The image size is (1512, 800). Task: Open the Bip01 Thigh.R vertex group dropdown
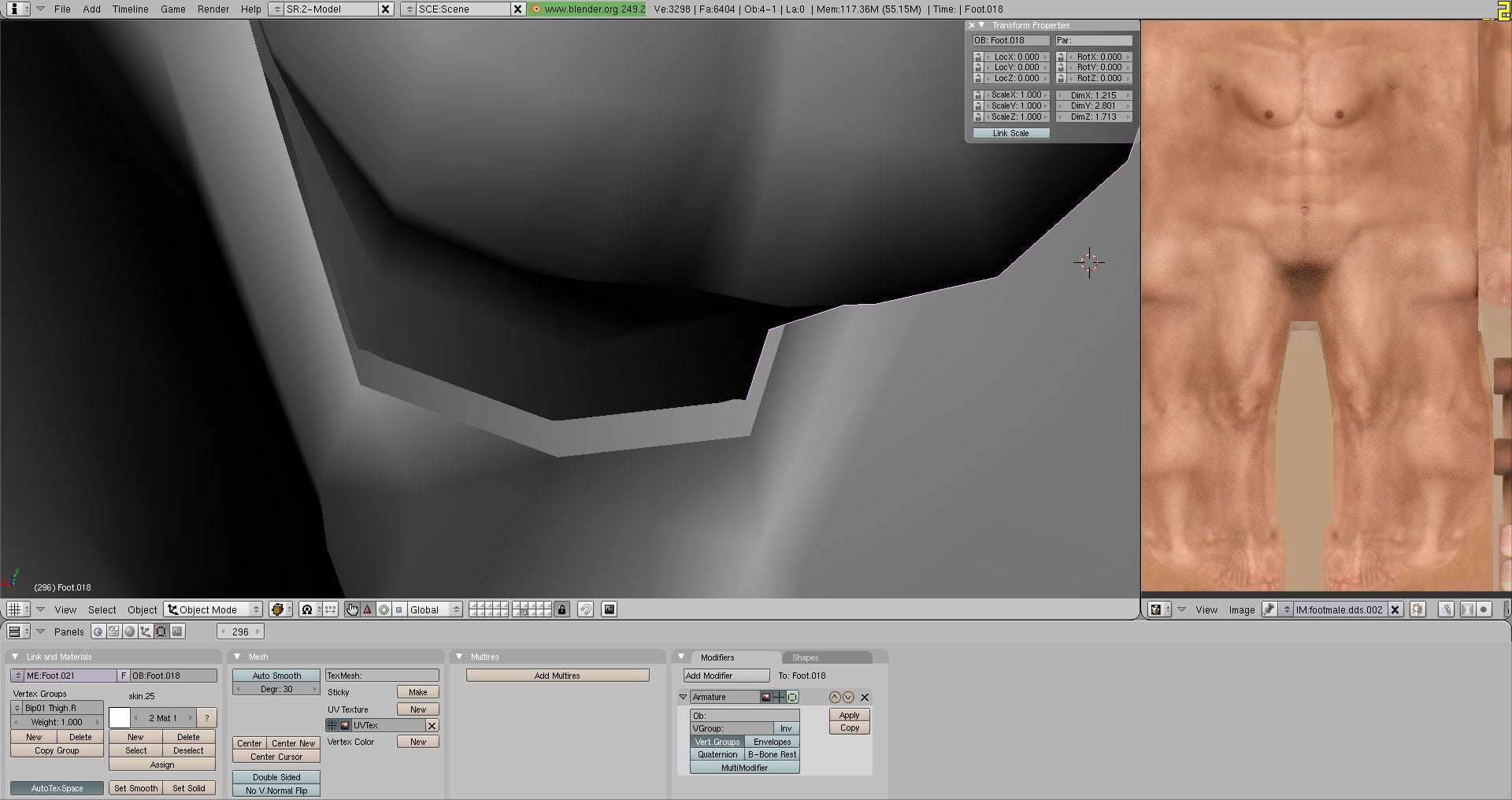(x=17, y=708)
